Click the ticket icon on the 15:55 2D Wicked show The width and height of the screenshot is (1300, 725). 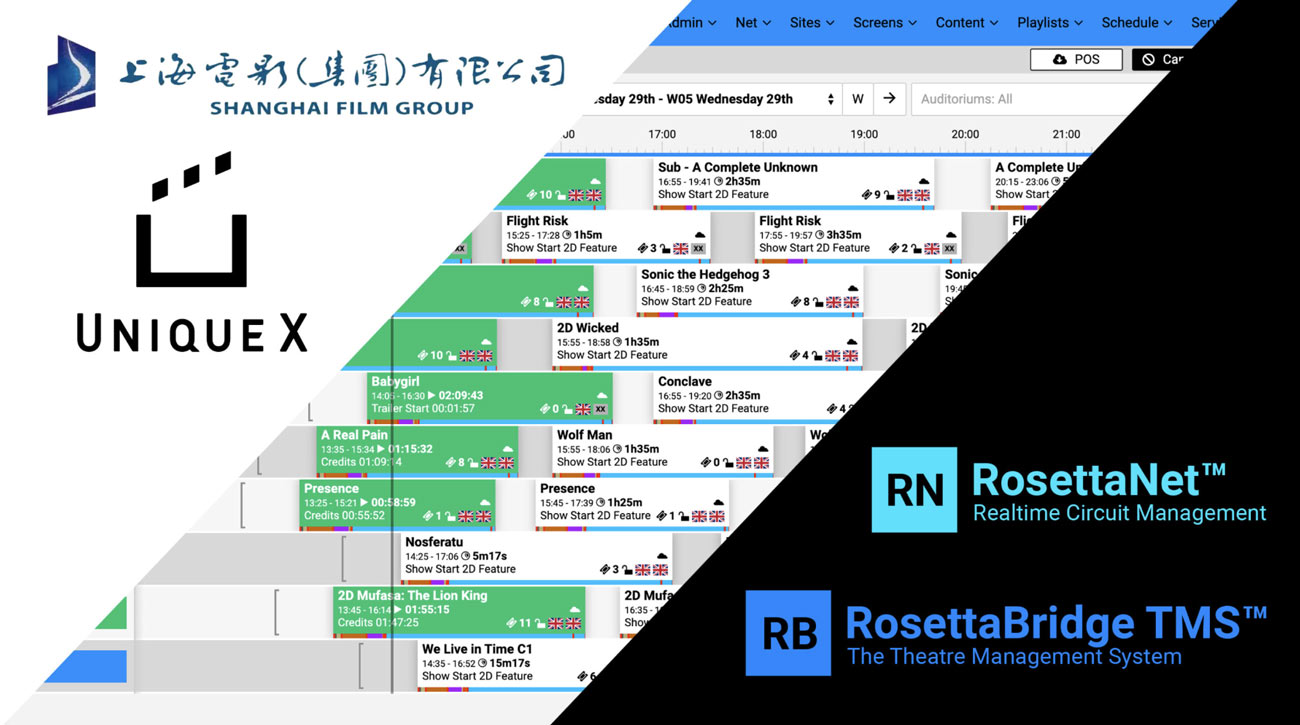[796, 356]
